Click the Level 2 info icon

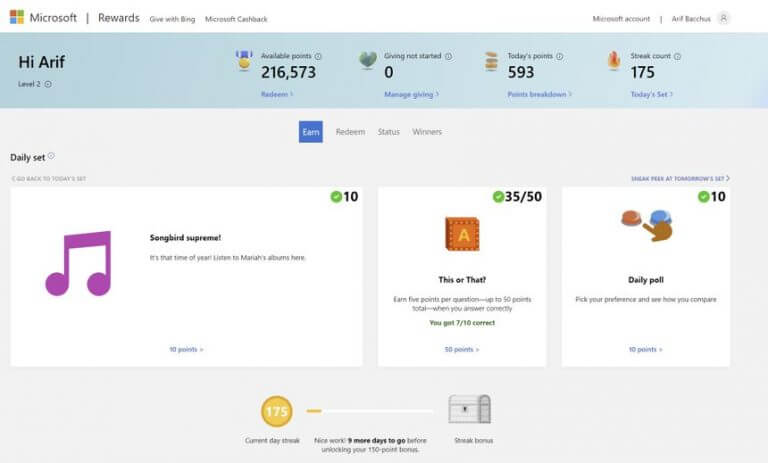48,84
